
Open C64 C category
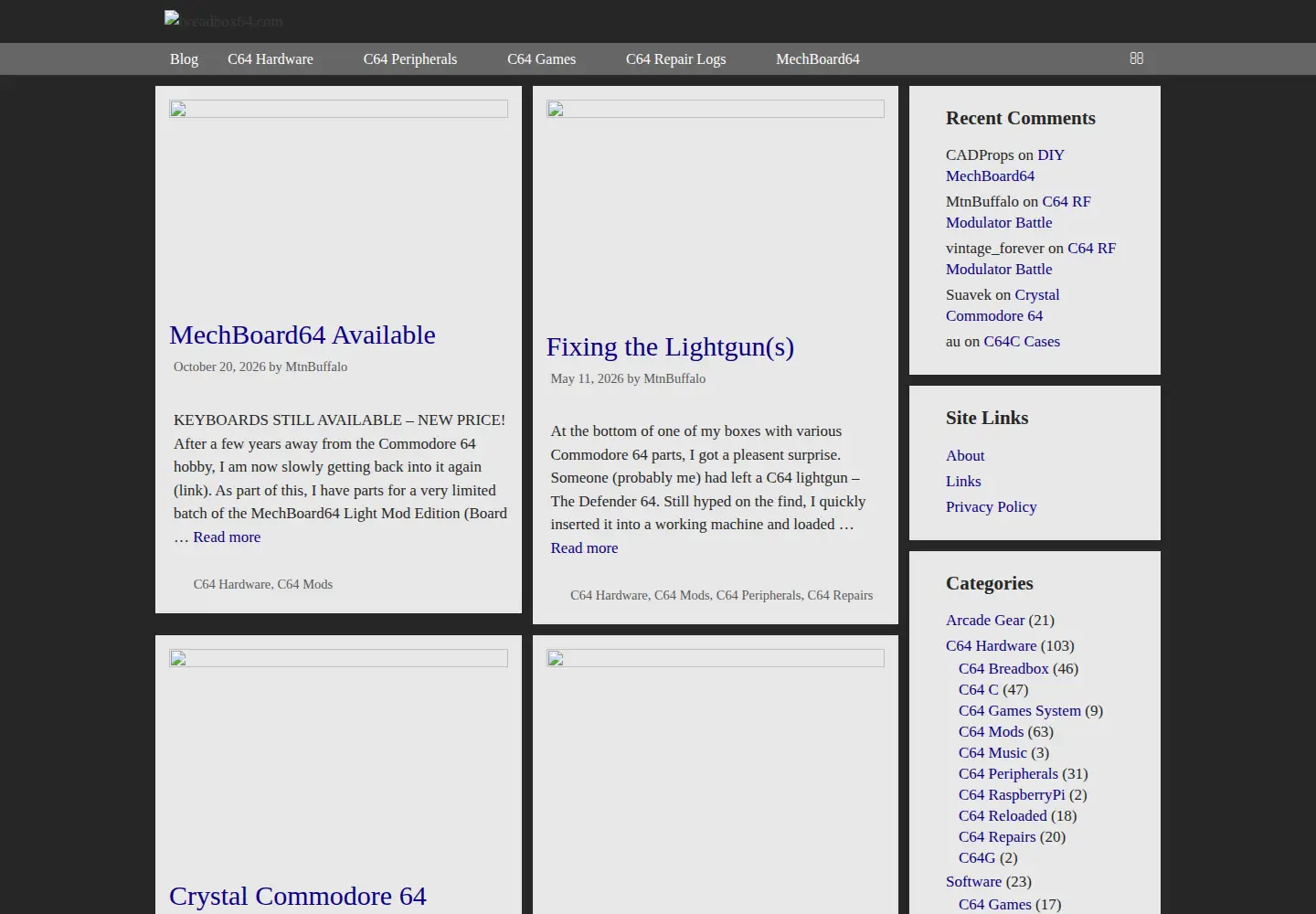pyautogui.click(x=979, y=689)
